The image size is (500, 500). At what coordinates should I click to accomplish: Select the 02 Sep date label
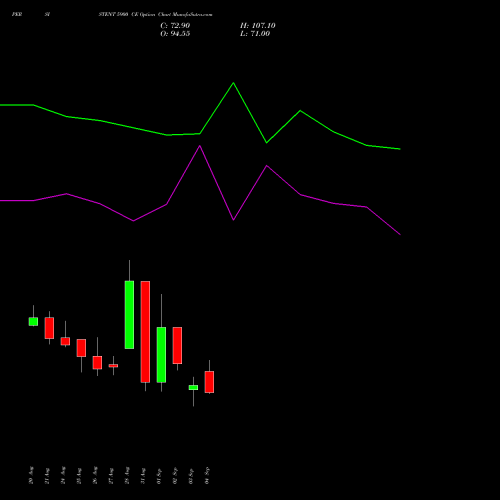(x=175, y=475)
